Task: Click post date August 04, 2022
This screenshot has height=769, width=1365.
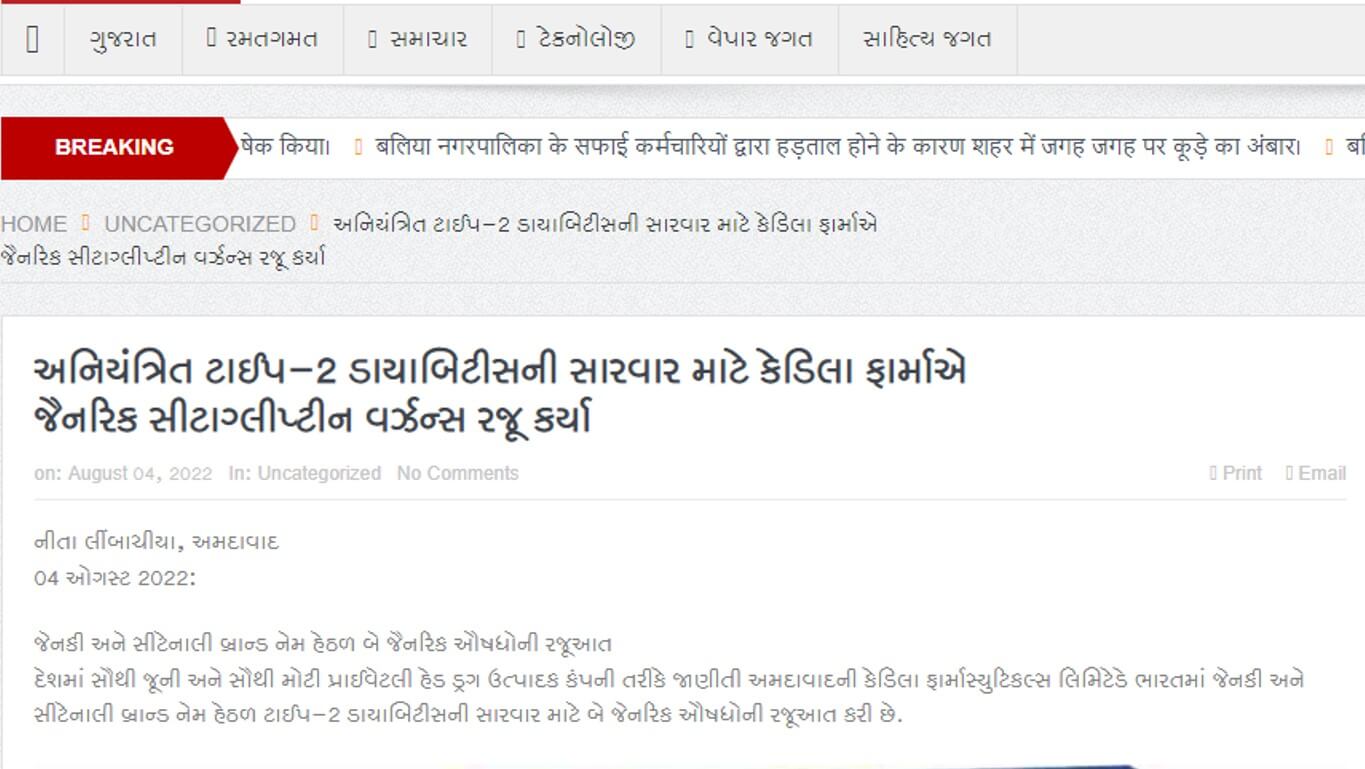Action: tap(140, 473)
